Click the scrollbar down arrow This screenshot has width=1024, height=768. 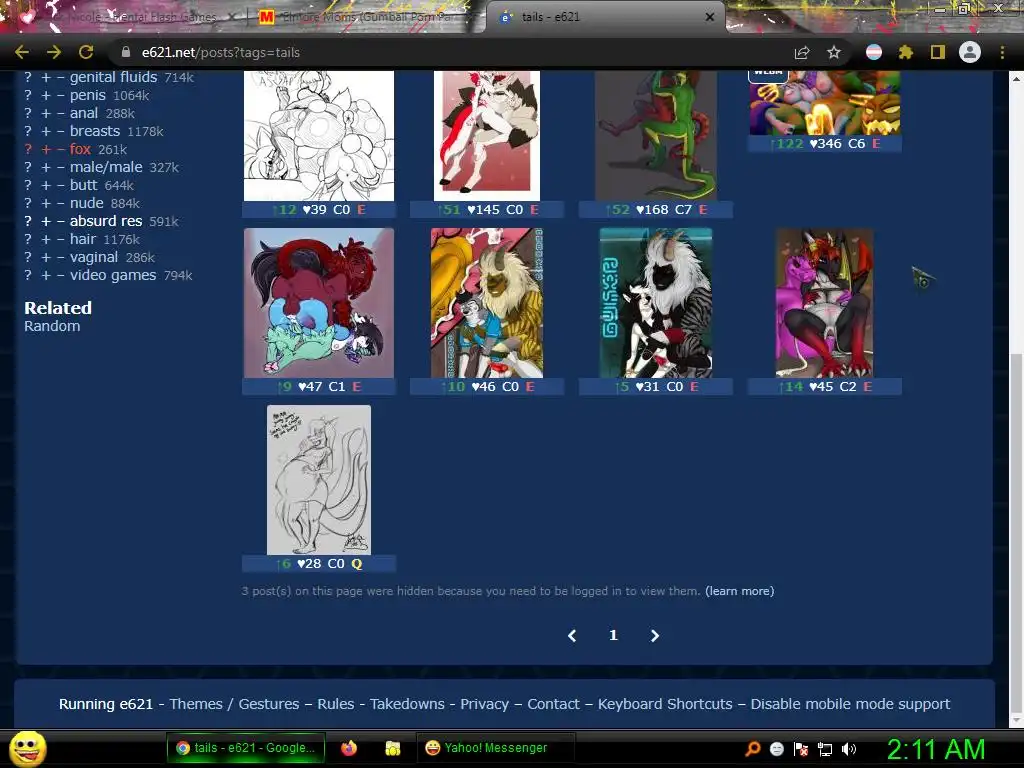coord(1016,721)
